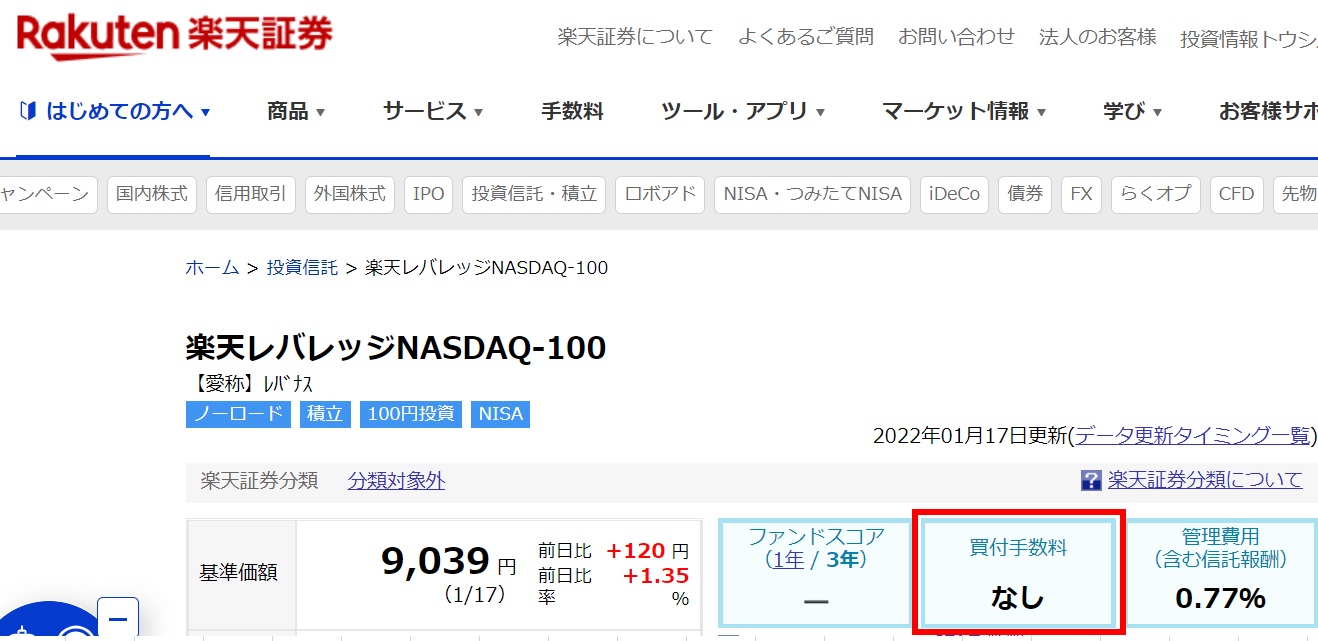Click the Rakuten 楽天証券 logo

(x=174, y=35)
